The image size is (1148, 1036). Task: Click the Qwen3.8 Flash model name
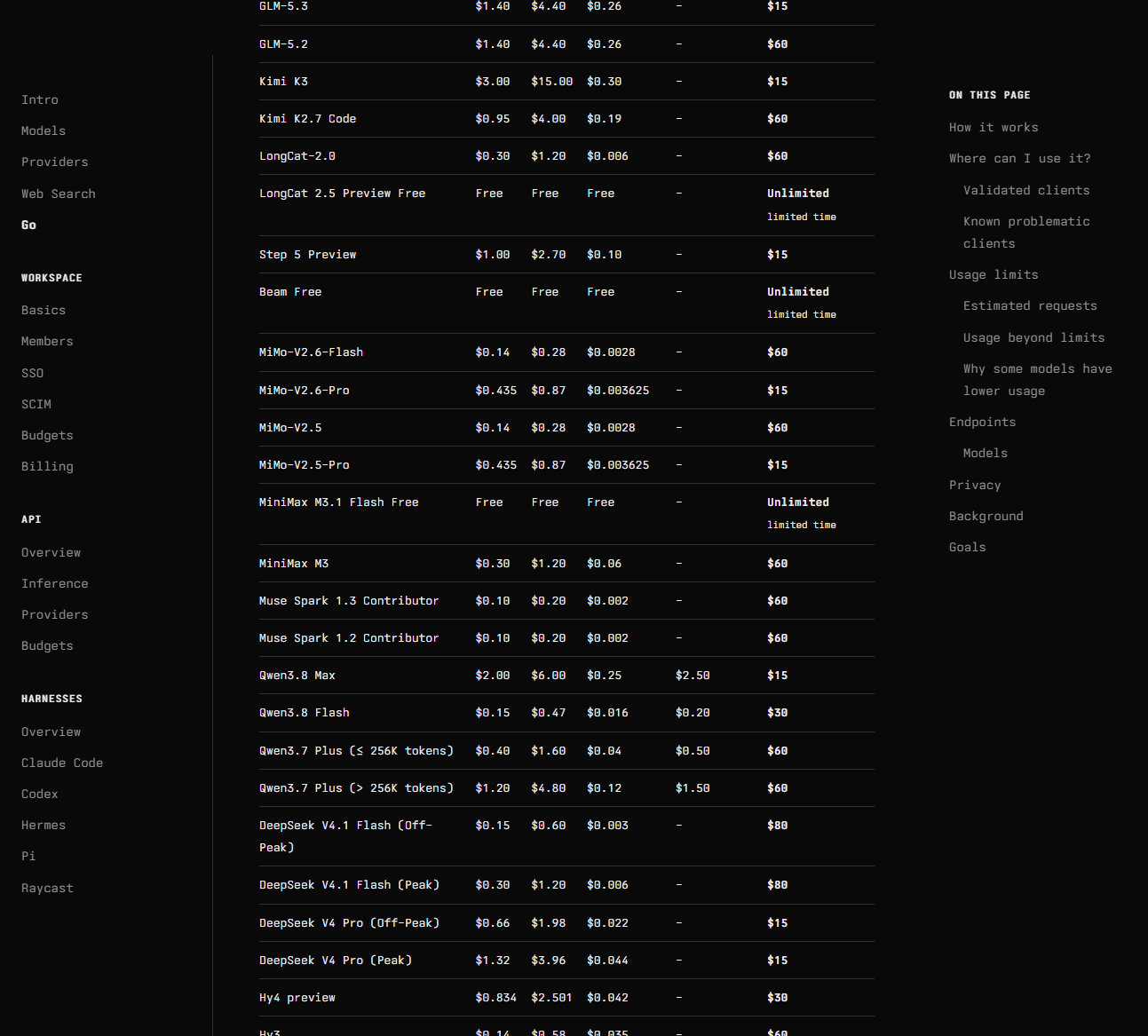point(305,712)
